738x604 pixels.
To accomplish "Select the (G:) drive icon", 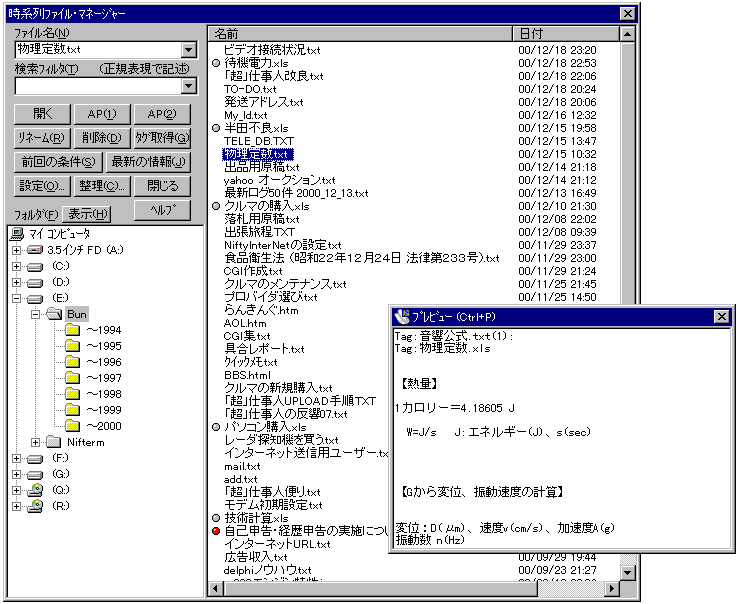I will [35, 475].
